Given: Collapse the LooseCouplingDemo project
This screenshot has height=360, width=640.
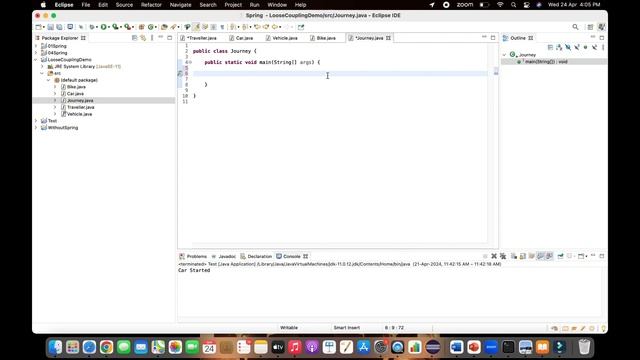Looking at the screenshot, I should (x=36, y=60).
